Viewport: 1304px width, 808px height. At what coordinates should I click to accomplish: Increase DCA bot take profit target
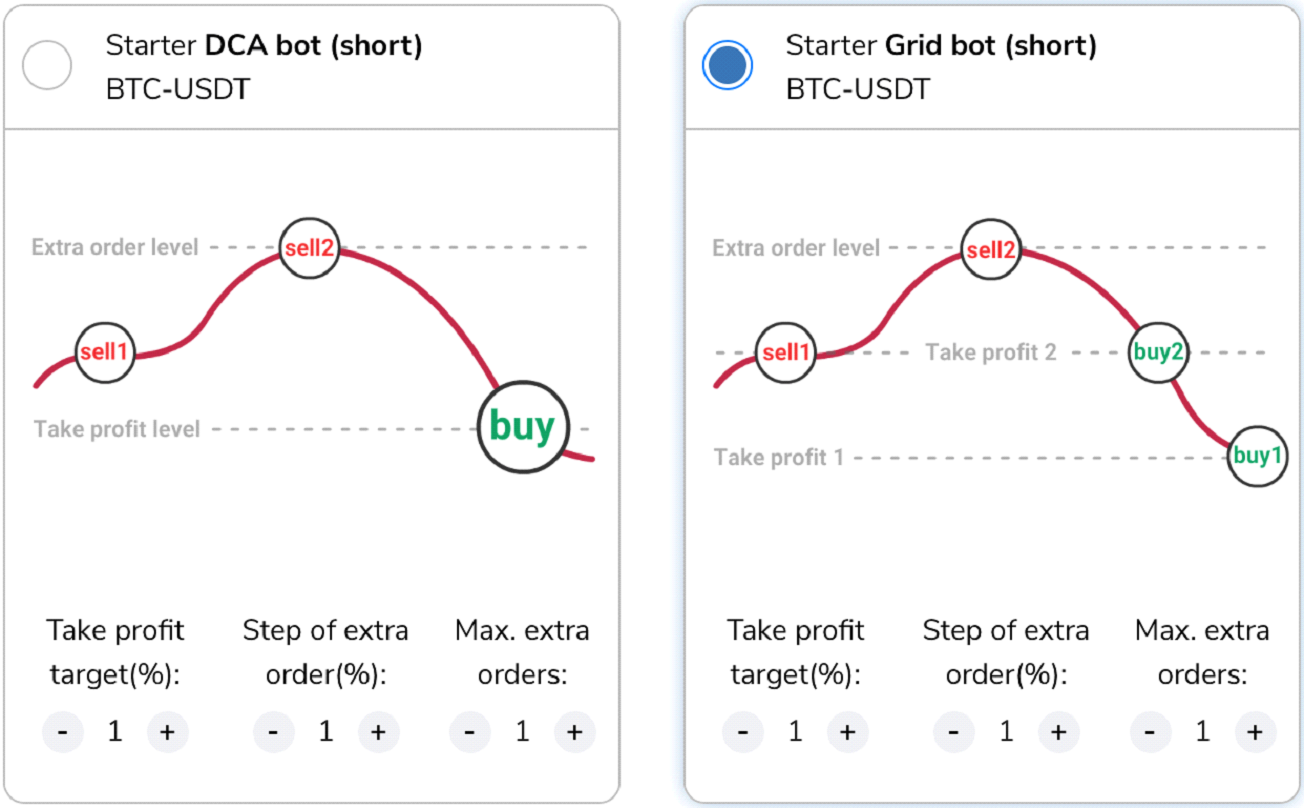tap(167, 732)
